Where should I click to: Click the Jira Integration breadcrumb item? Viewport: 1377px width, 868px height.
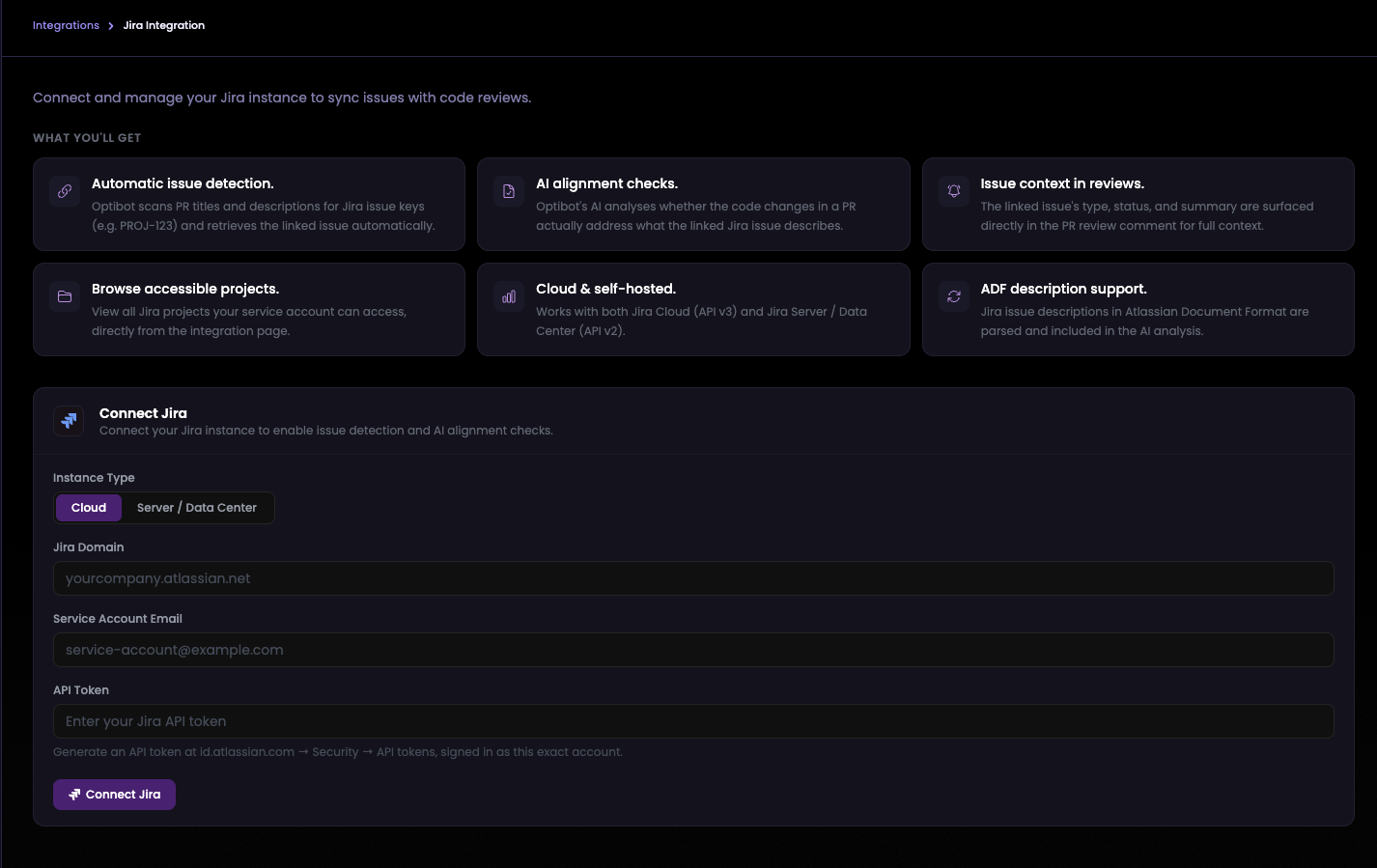[x=164, y=25]
